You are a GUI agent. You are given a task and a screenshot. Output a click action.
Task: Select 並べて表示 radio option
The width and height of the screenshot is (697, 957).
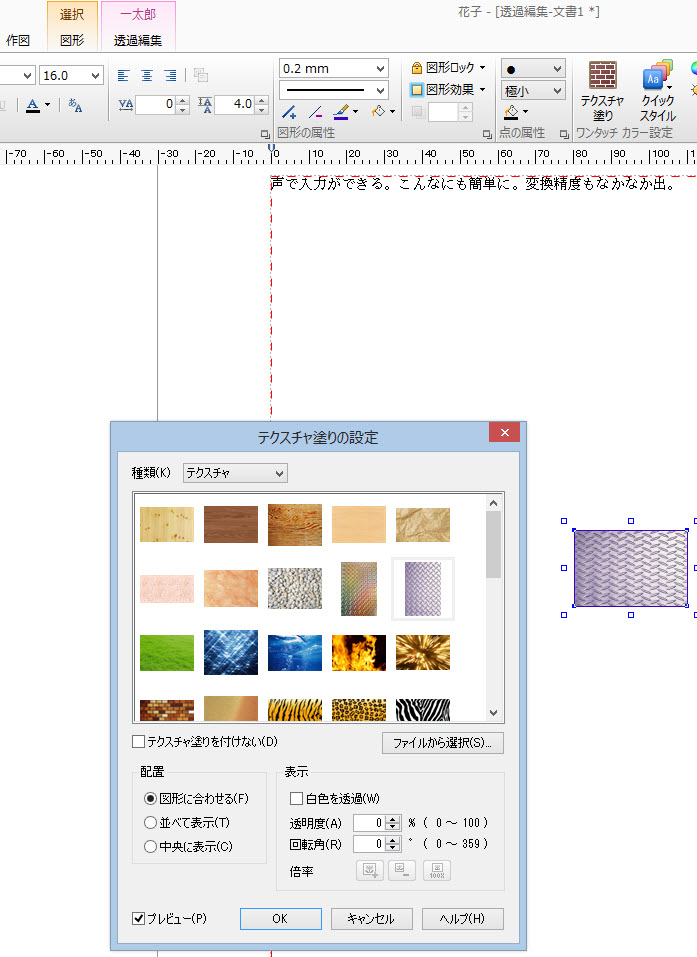[x=150, y=822]
